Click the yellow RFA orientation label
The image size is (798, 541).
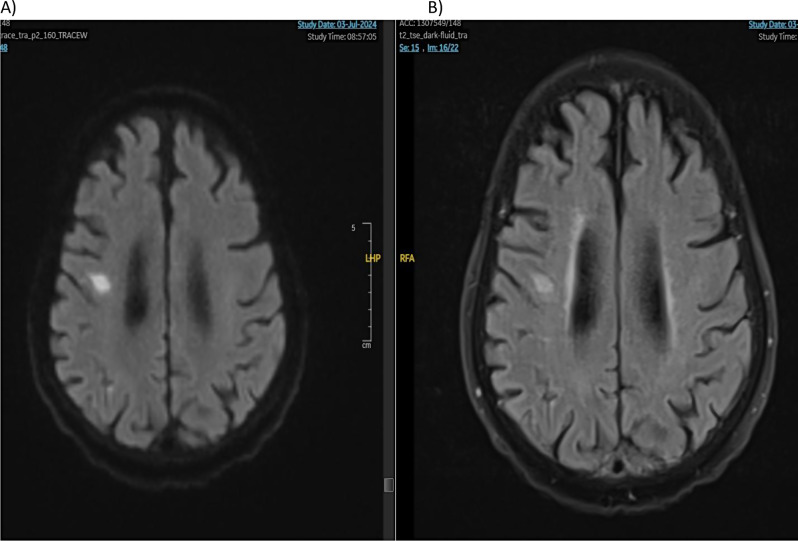[407, 259]
